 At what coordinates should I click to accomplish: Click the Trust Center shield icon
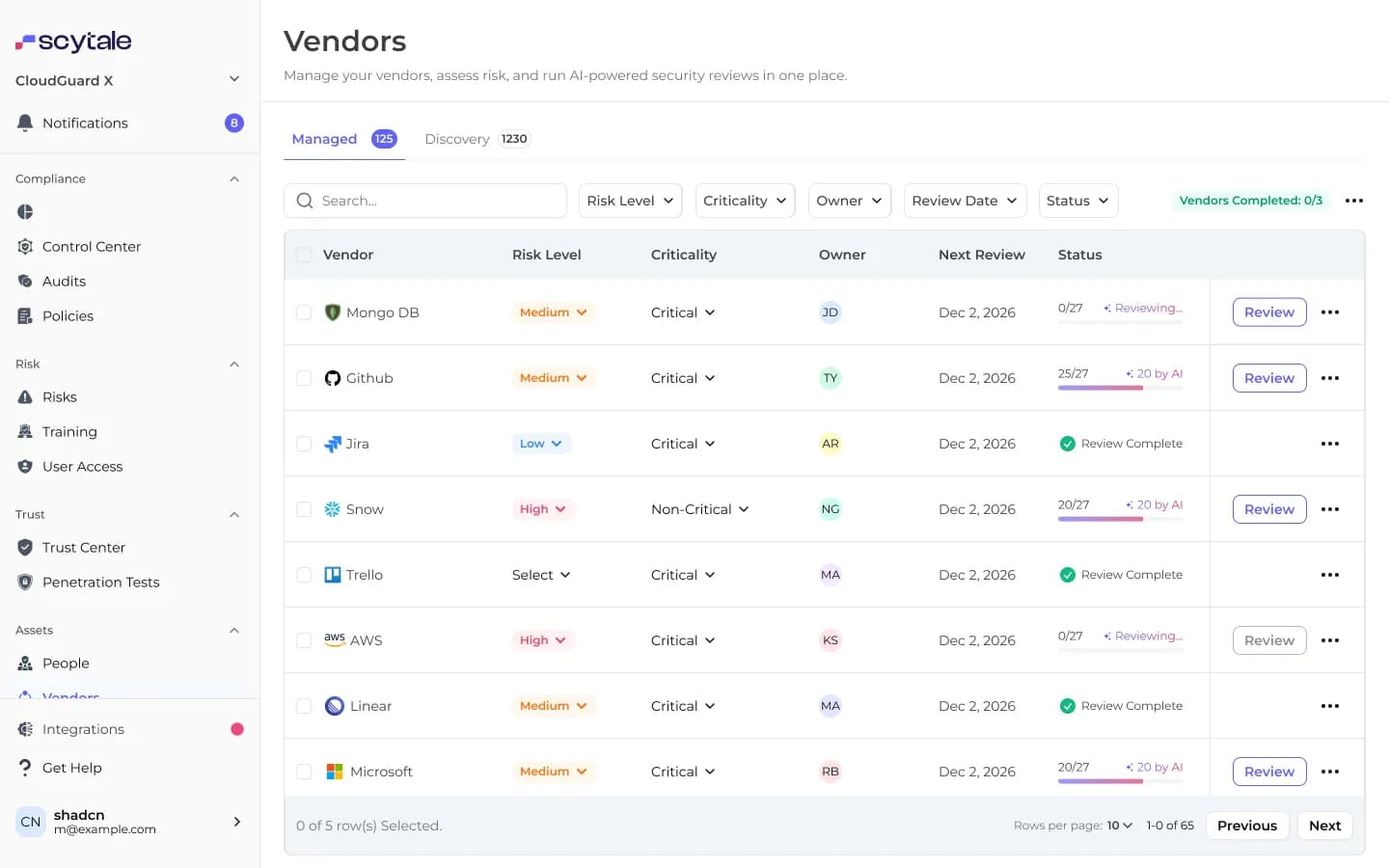25,547
